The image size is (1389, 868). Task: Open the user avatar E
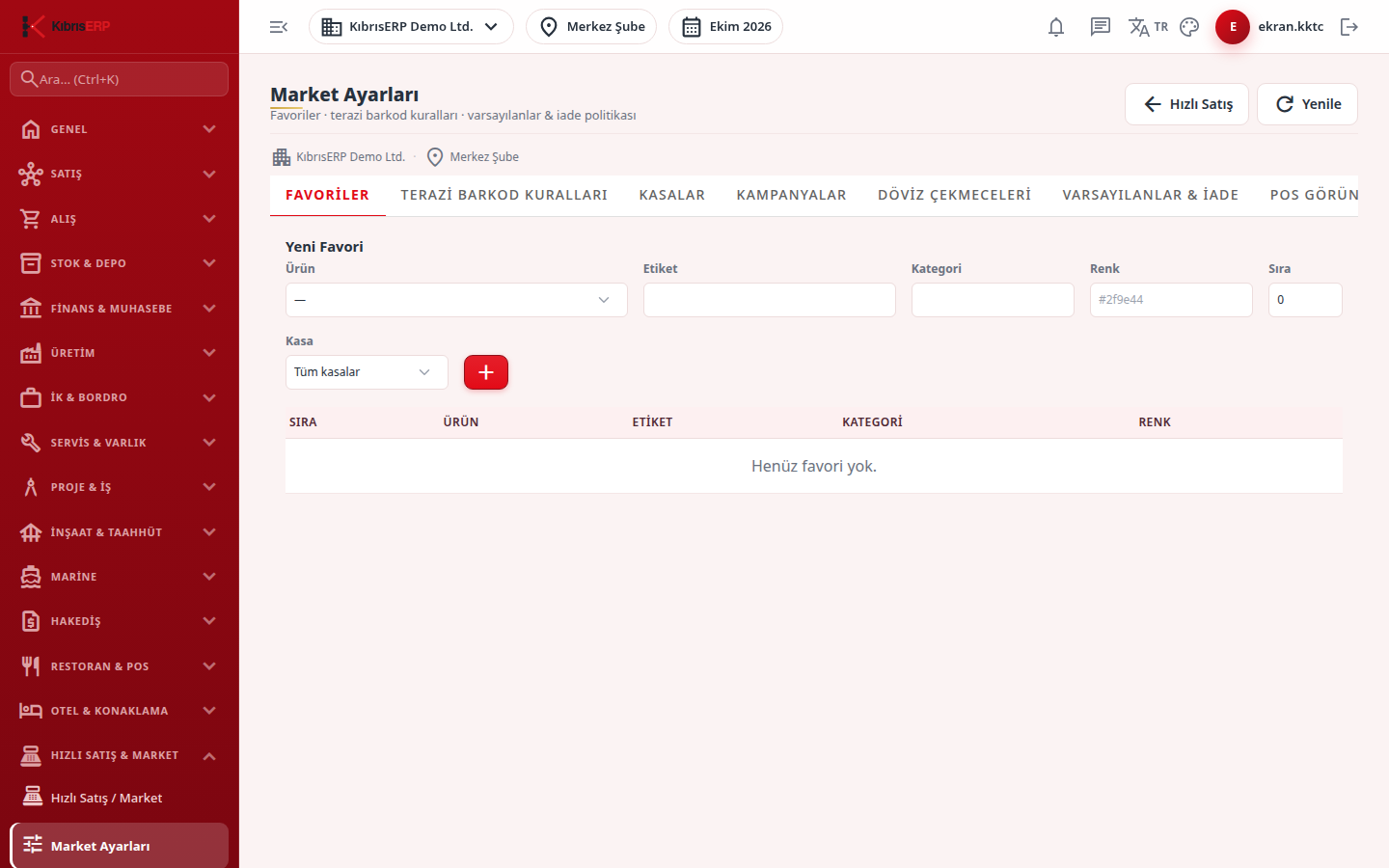click(x=1233, y=27)
